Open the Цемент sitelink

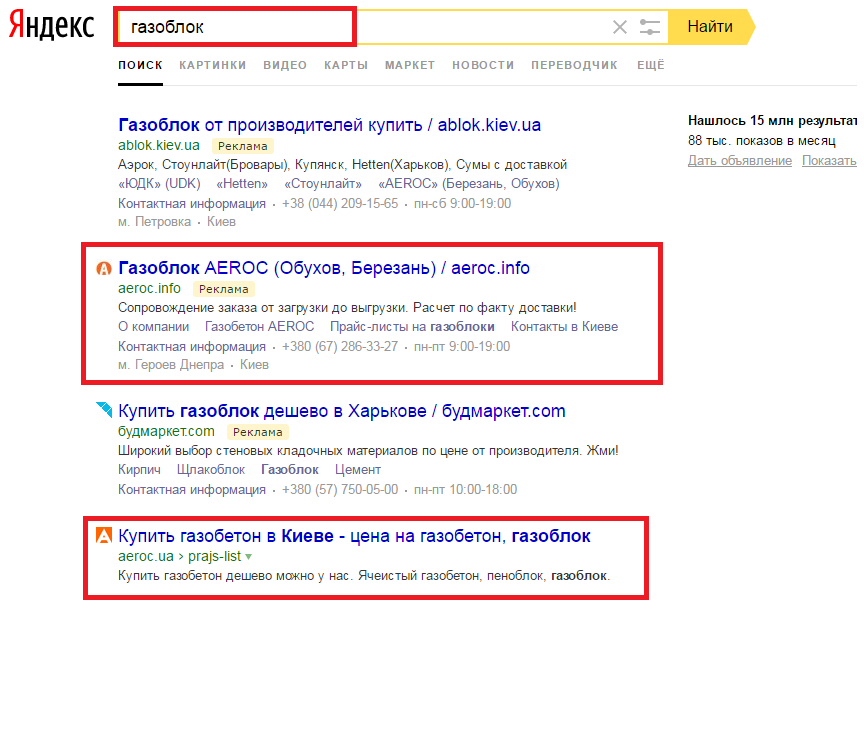point(358,469)
